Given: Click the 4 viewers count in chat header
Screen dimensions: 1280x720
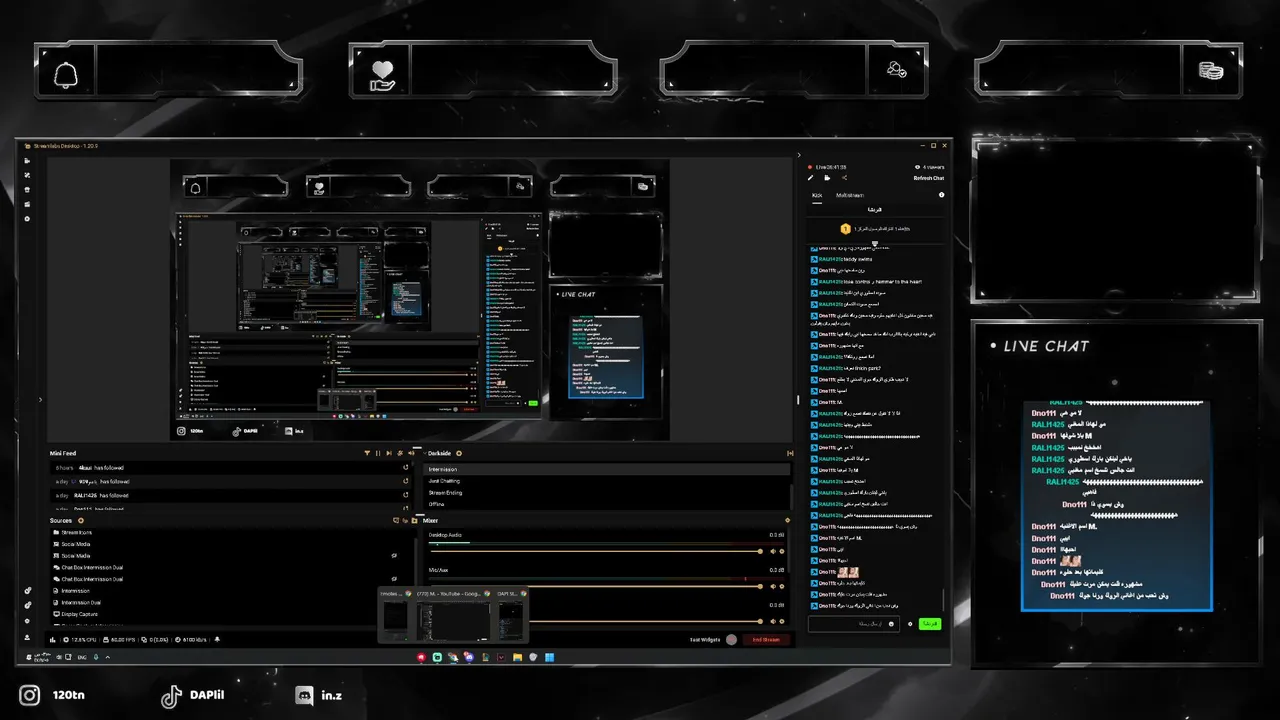Looking at the screenshot, I should [929, 167].
